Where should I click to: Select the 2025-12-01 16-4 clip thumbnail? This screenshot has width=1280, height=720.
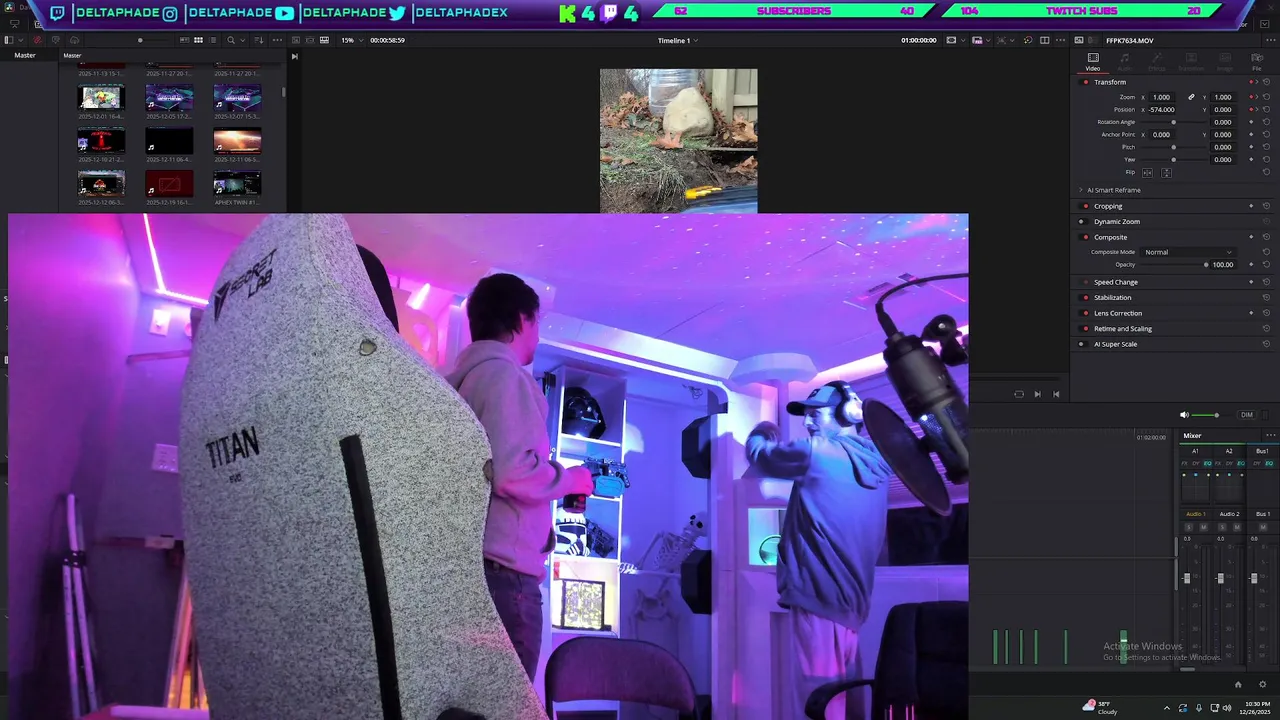pyautogui.click(x=101, y=97)
